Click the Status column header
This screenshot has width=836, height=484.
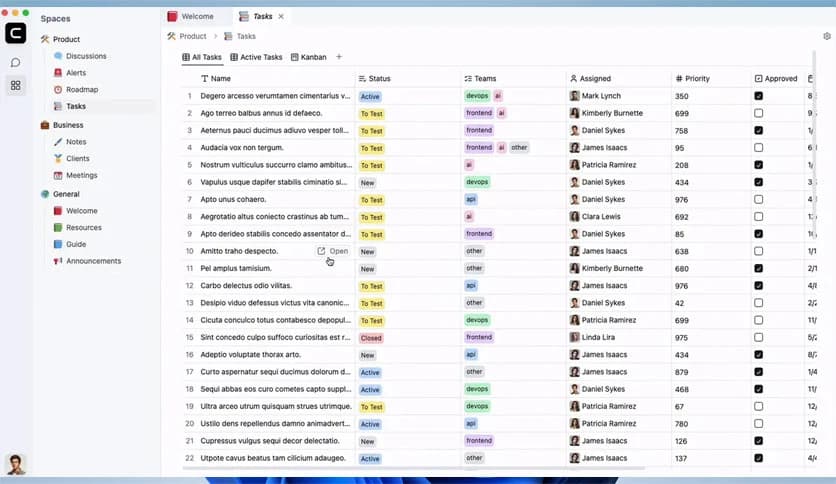[374, 78]
